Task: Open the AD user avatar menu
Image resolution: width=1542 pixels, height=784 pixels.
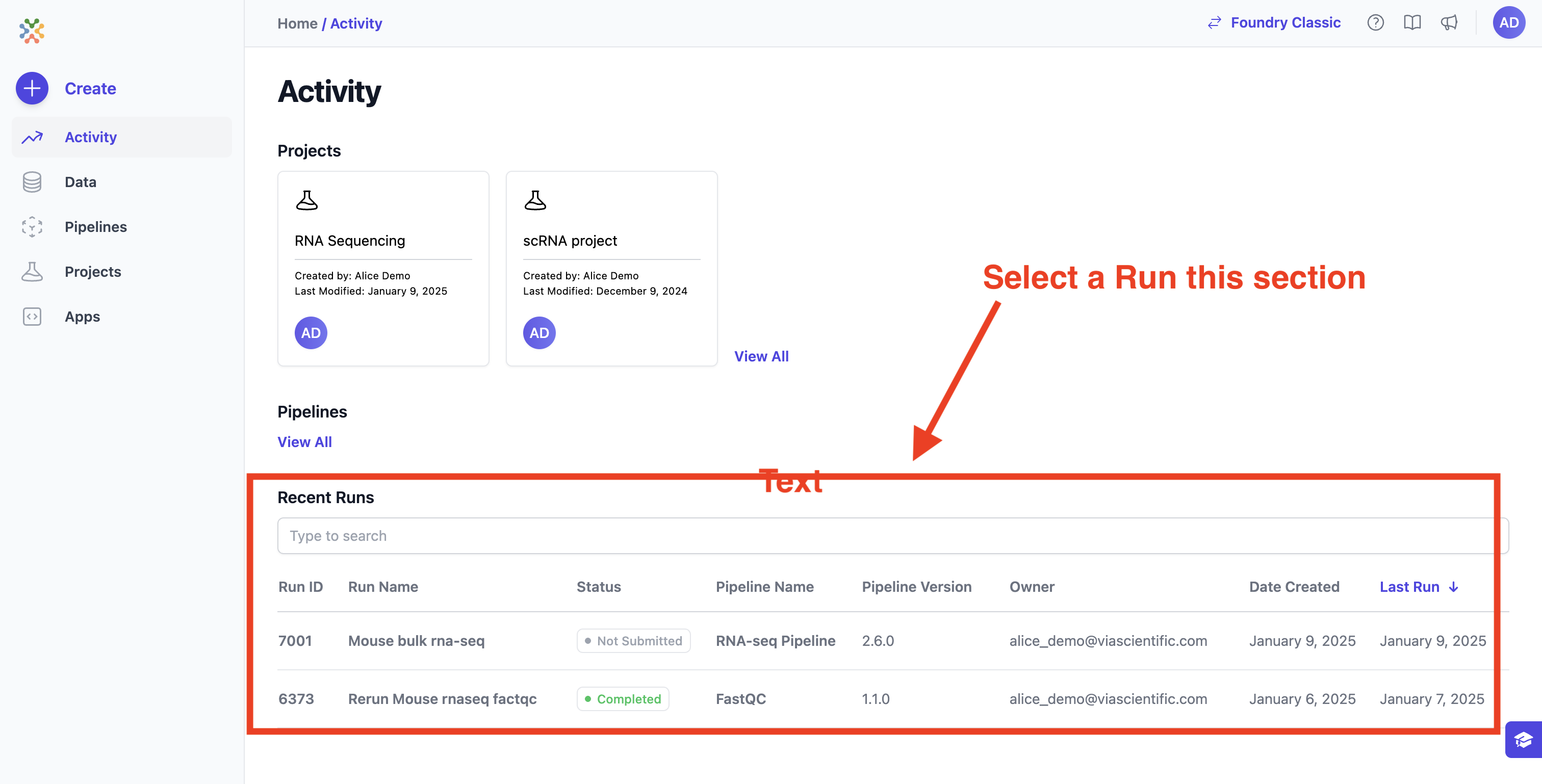Action: [x=1508, y=23]
